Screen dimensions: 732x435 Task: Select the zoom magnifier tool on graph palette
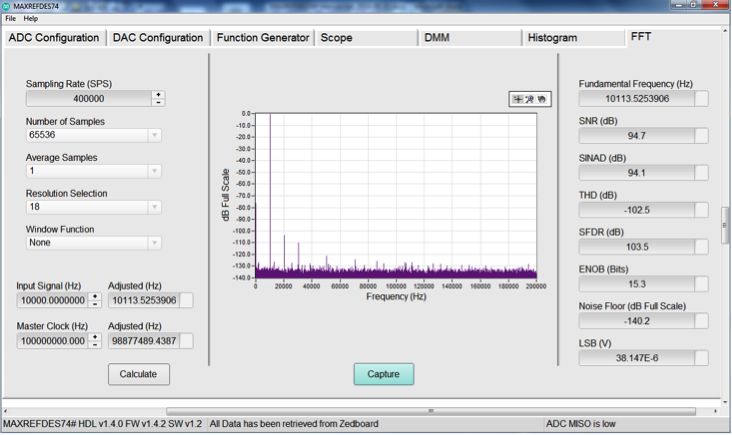[x=529, y=99]
